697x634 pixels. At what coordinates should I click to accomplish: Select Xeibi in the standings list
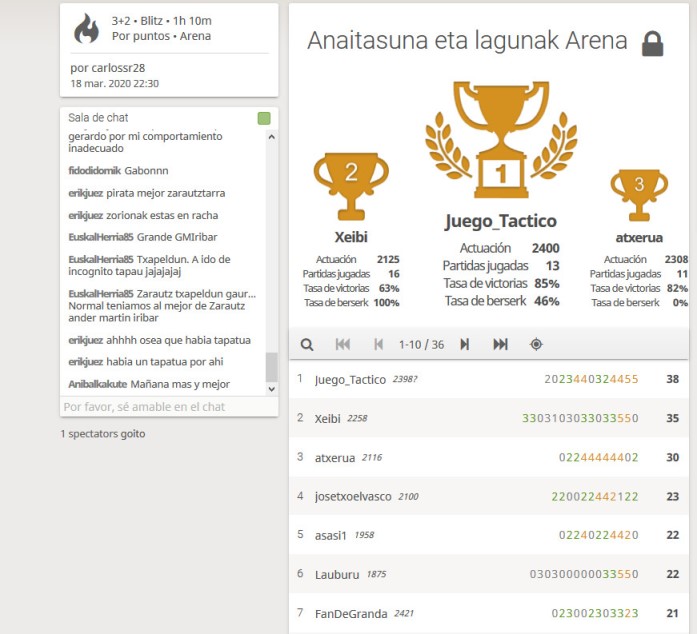click(x=327, y=418)
